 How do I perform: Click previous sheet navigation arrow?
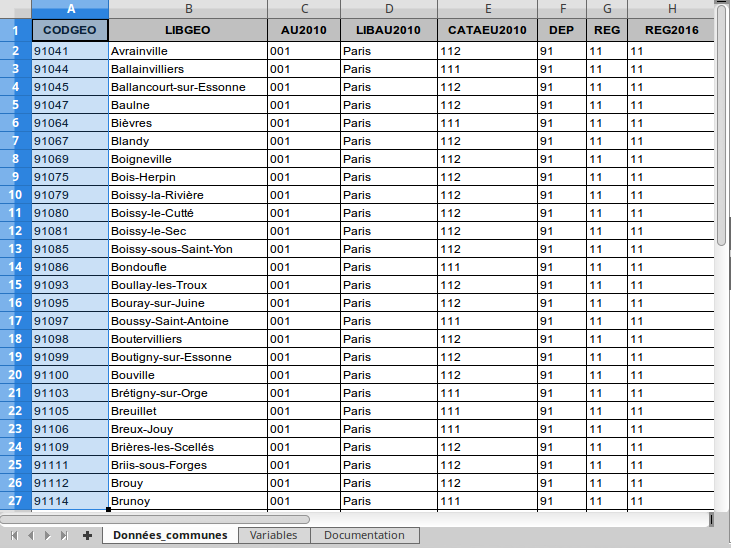coord(31,536)
